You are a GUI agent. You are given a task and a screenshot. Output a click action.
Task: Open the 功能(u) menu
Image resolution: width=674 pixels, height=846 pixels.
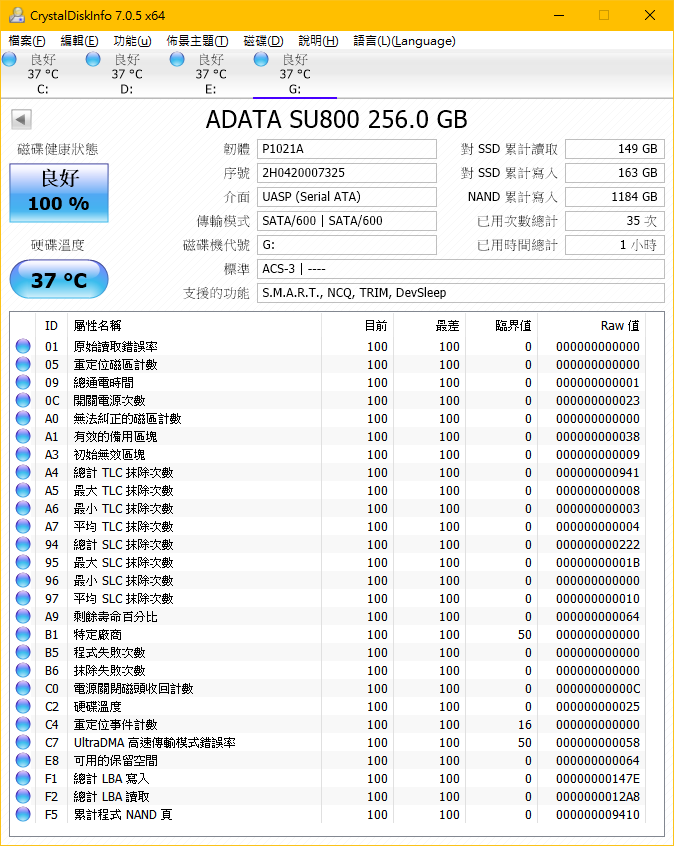[132, 41]
